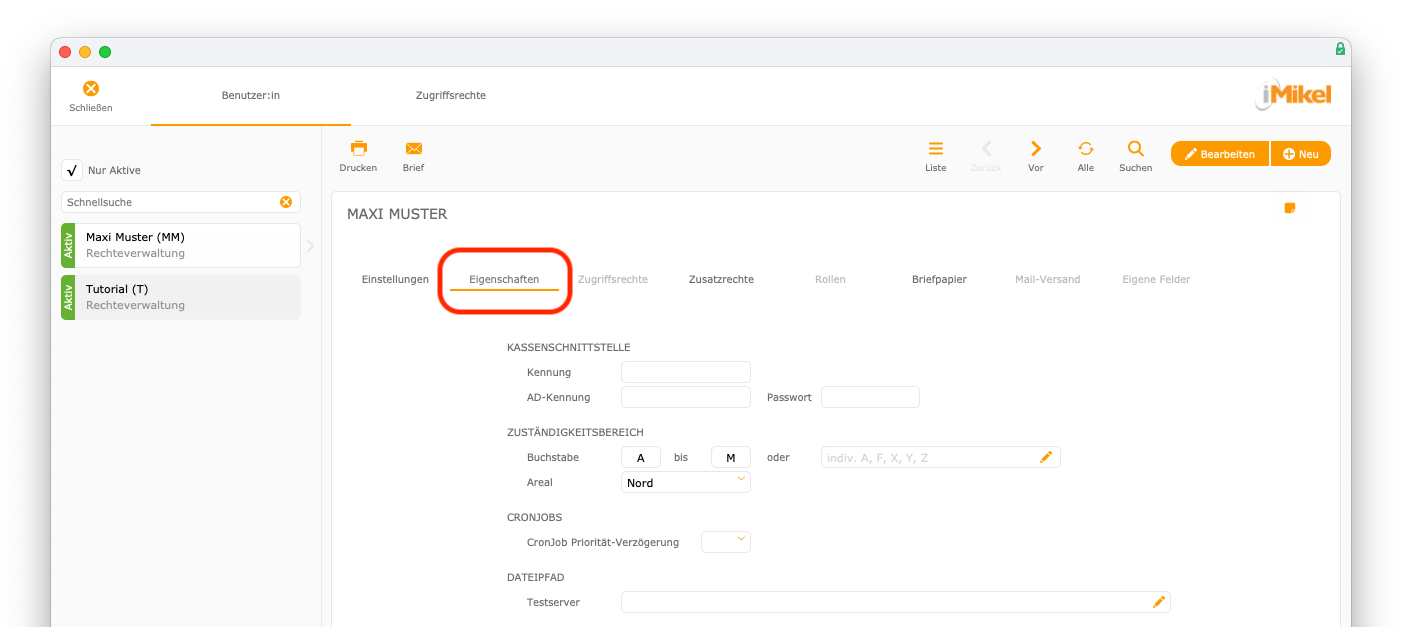
Task: Click the green macOS zoom window button
Action: click(105, 52)
